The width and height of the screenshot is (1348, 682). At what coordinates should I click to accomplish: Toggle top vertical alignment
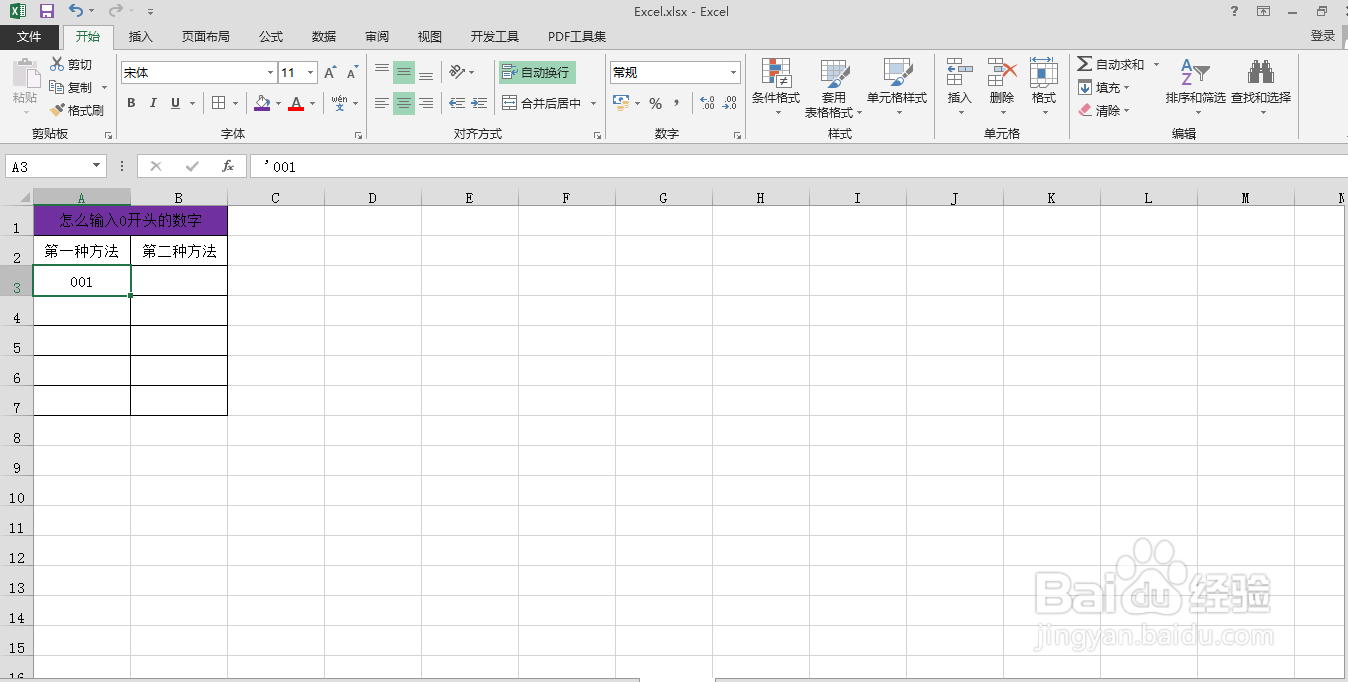tap(382, 72)
